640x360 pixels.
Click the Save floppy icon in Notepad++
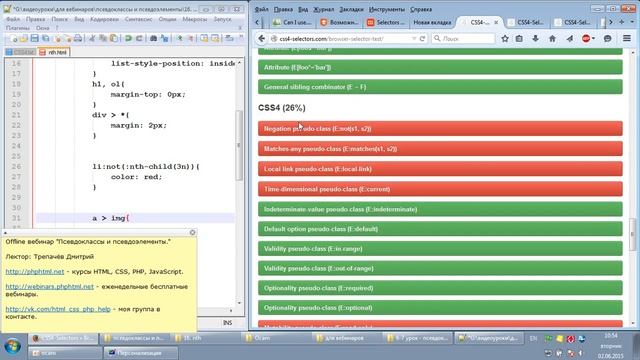(x=35, y=38)
